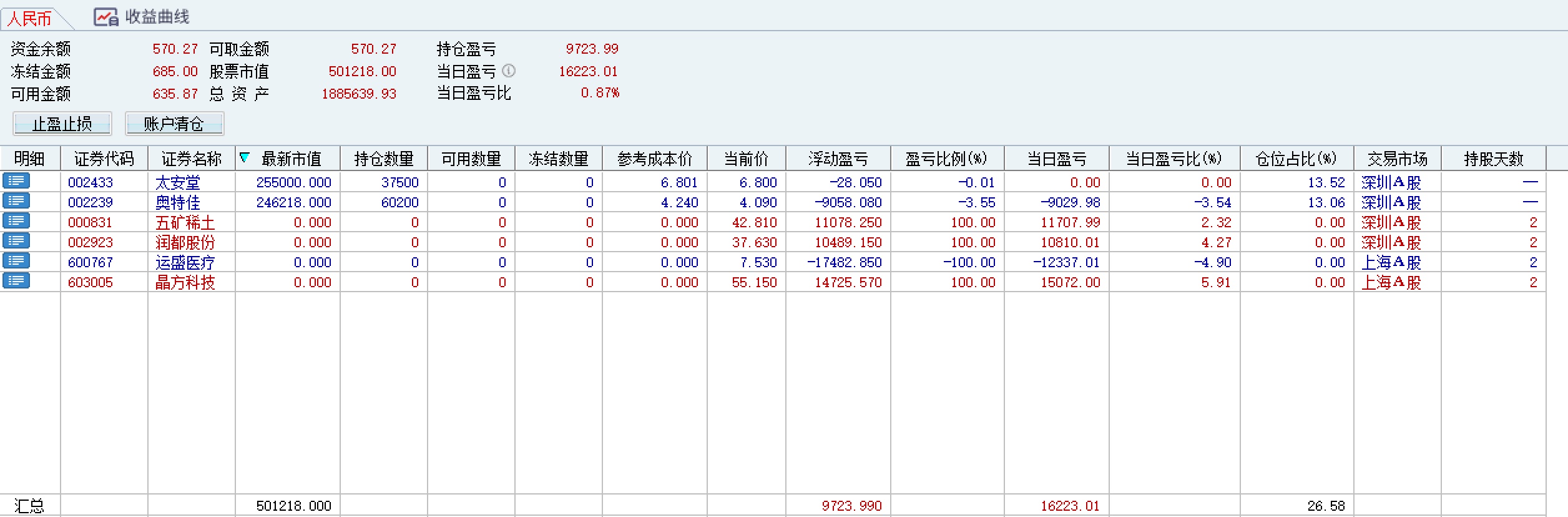
Task: Open detail icon for 太安堂 row
Action: [16, 181]
